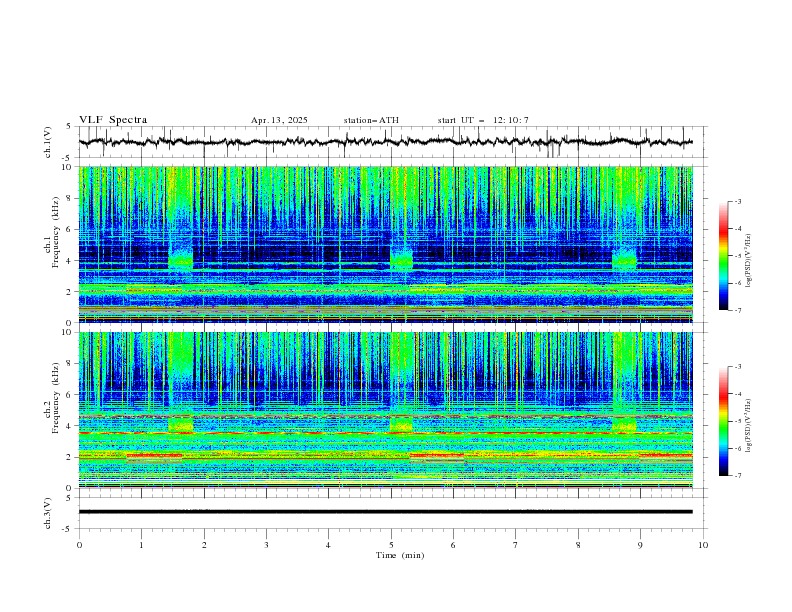
Task: Click time axis tick label "10" at right end
Action: click(703, 545)
